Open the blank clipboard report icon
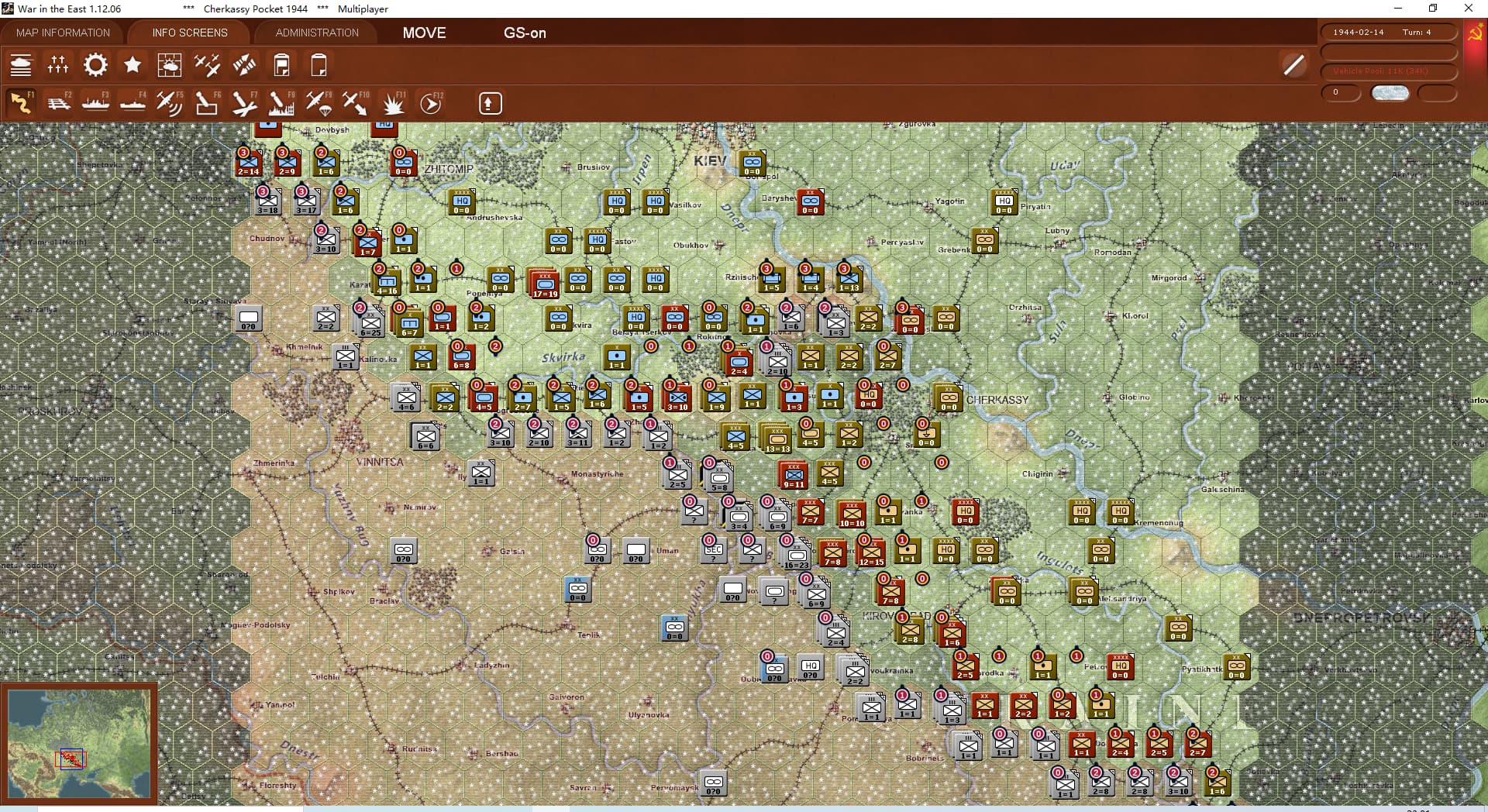 pos(319,65)
